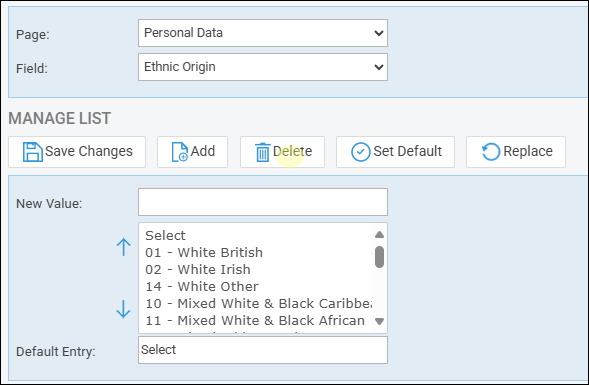This screenshot has height=385, width=589.
Task: Select '02 - White Irish' list entry
Action: tap(198, 269)
